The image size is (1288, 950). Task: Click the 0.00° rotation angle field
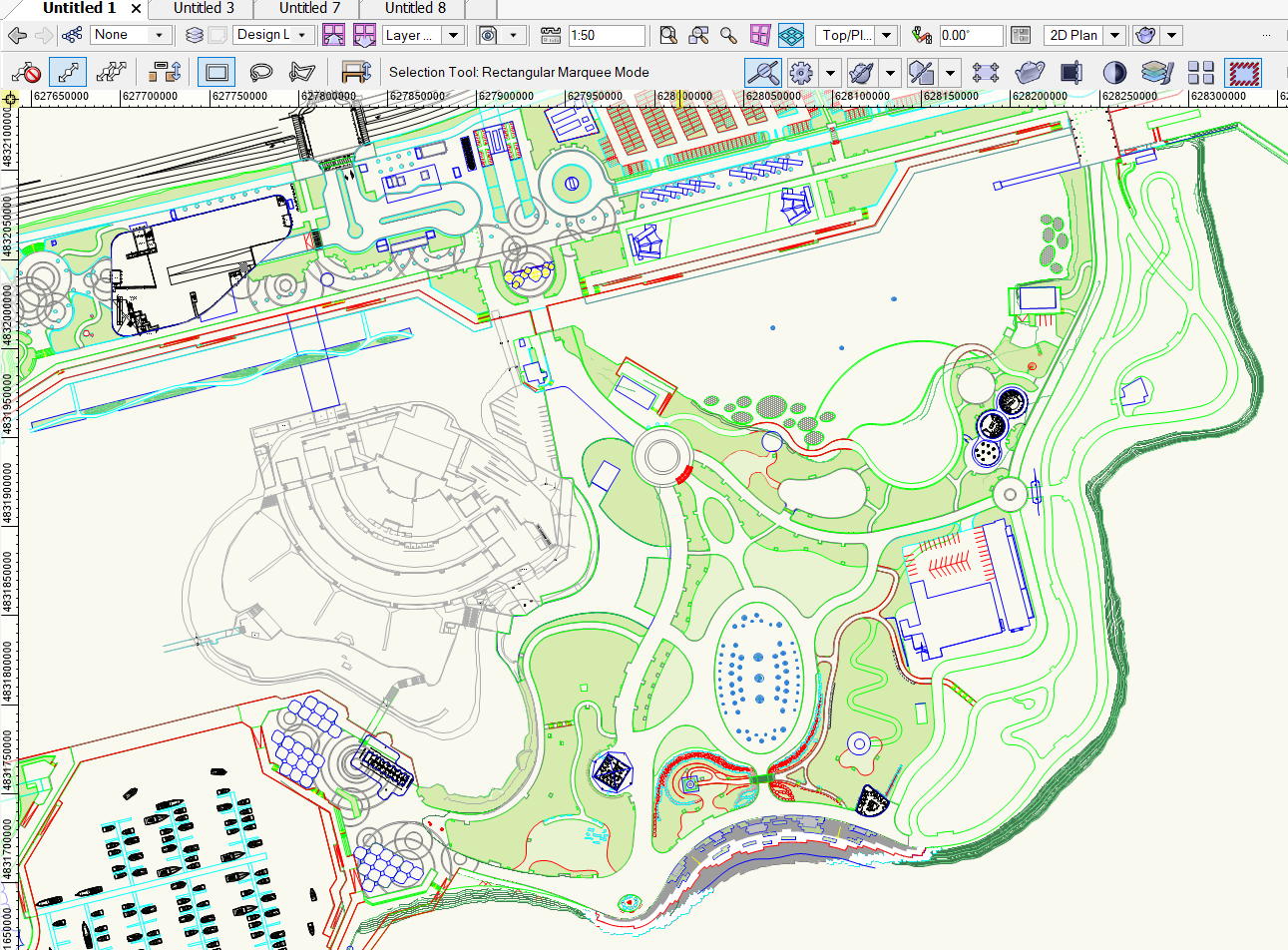point(970,35)
